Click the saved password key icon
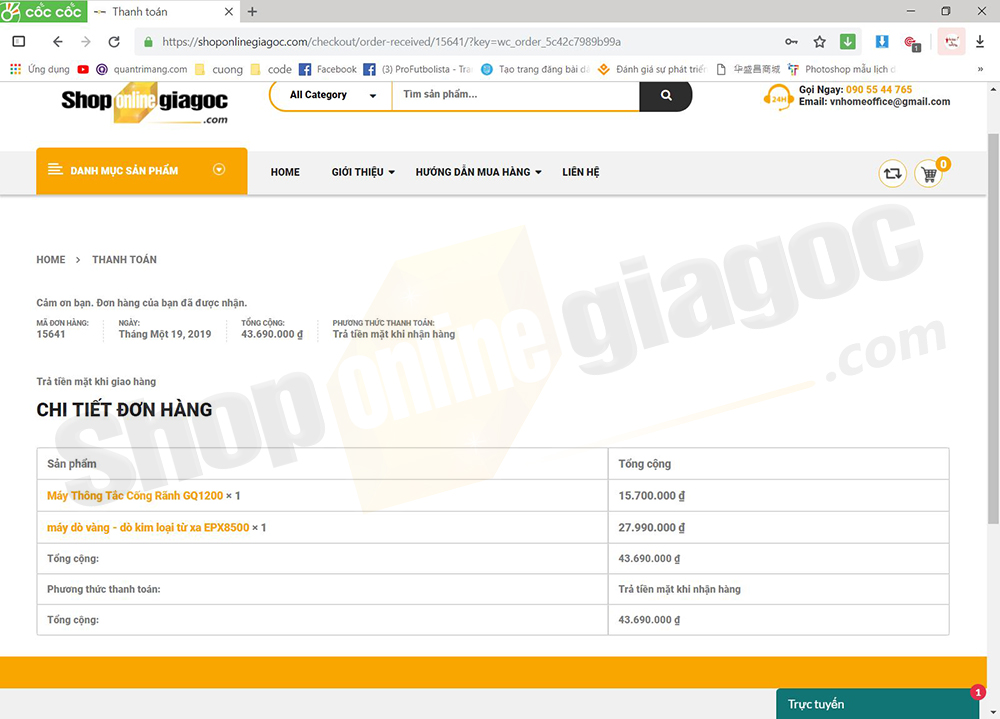The height and width of the screenshot is (719, 1000). [x=791, y=42]
